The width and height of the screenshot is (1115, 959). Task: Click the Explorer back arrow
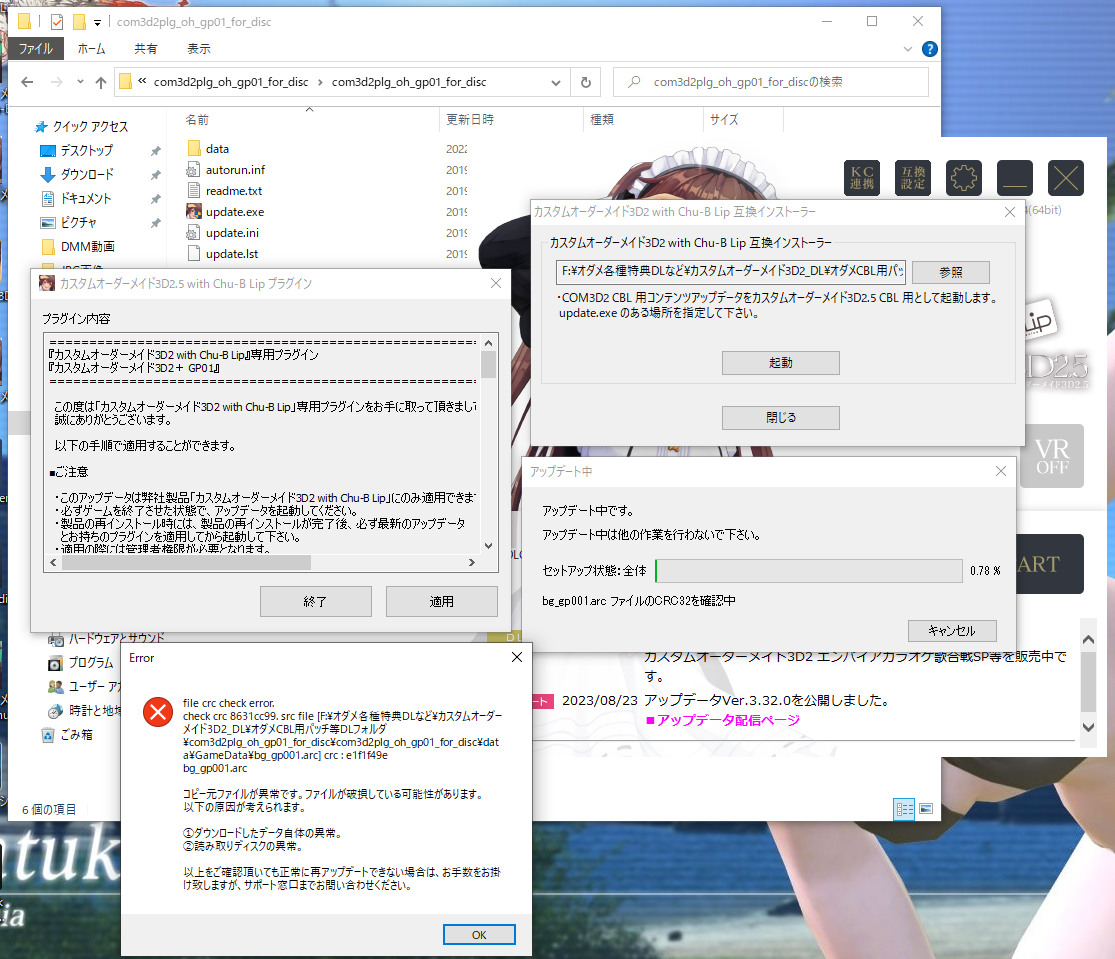27,82
